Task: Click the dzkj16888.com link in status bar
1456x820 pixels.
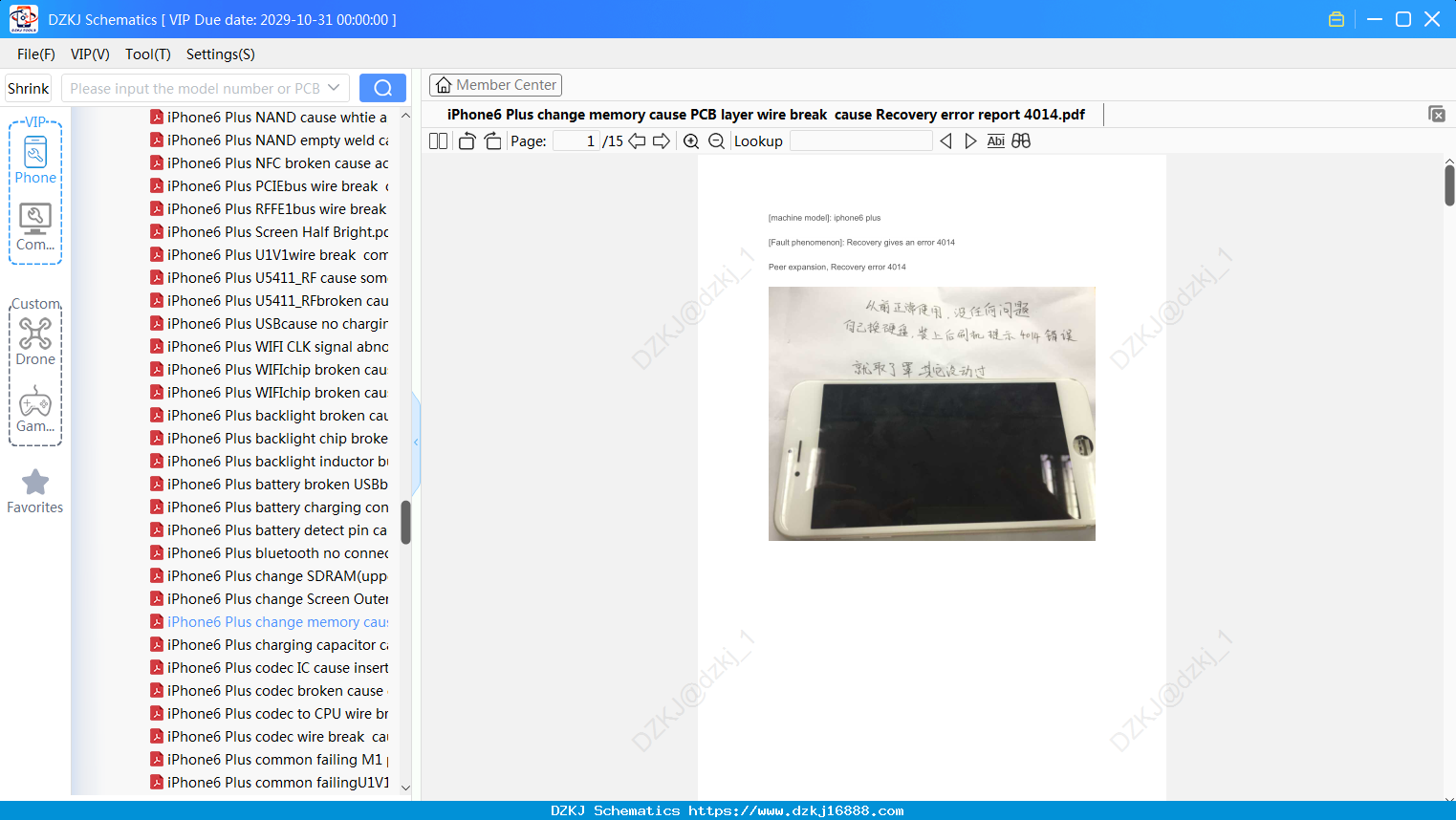Action: point(796,810)
